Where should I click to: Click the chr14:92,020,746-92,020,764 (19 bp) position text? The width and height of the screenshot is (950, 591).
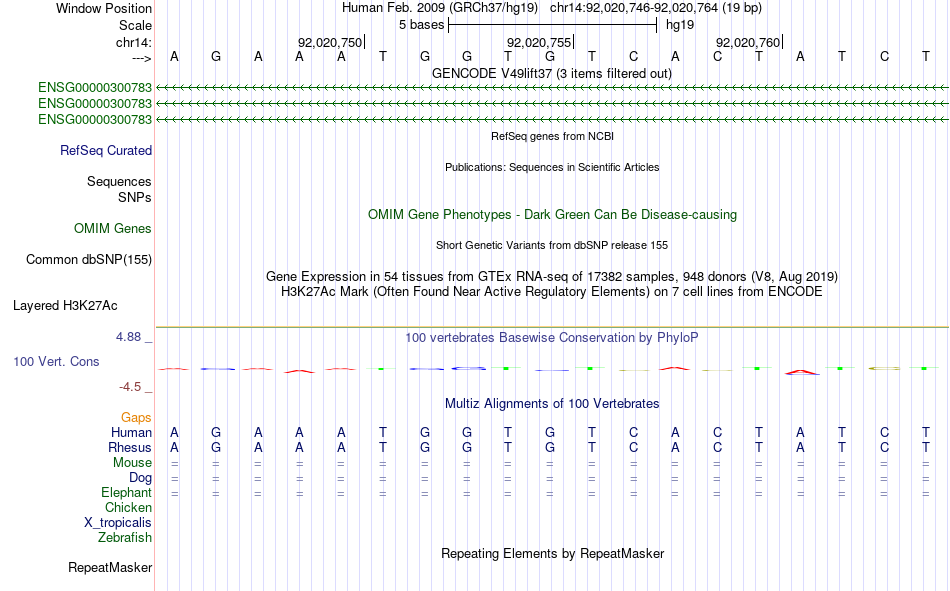[x=656, y=8]
